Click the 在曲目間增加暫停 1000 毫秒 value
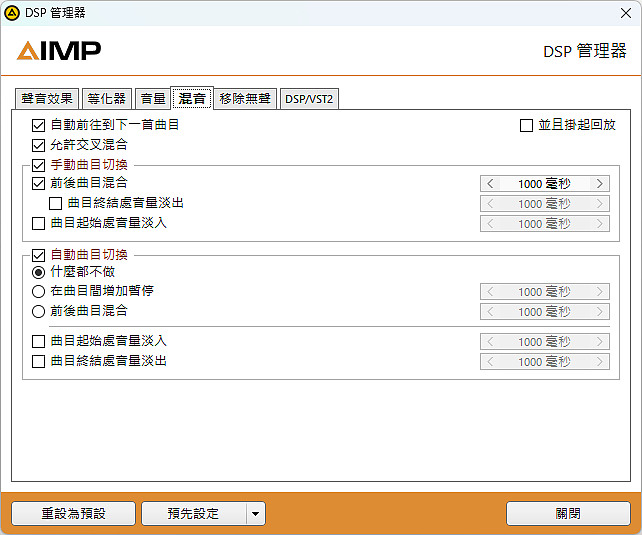642x535 pixels. [545, 291]
